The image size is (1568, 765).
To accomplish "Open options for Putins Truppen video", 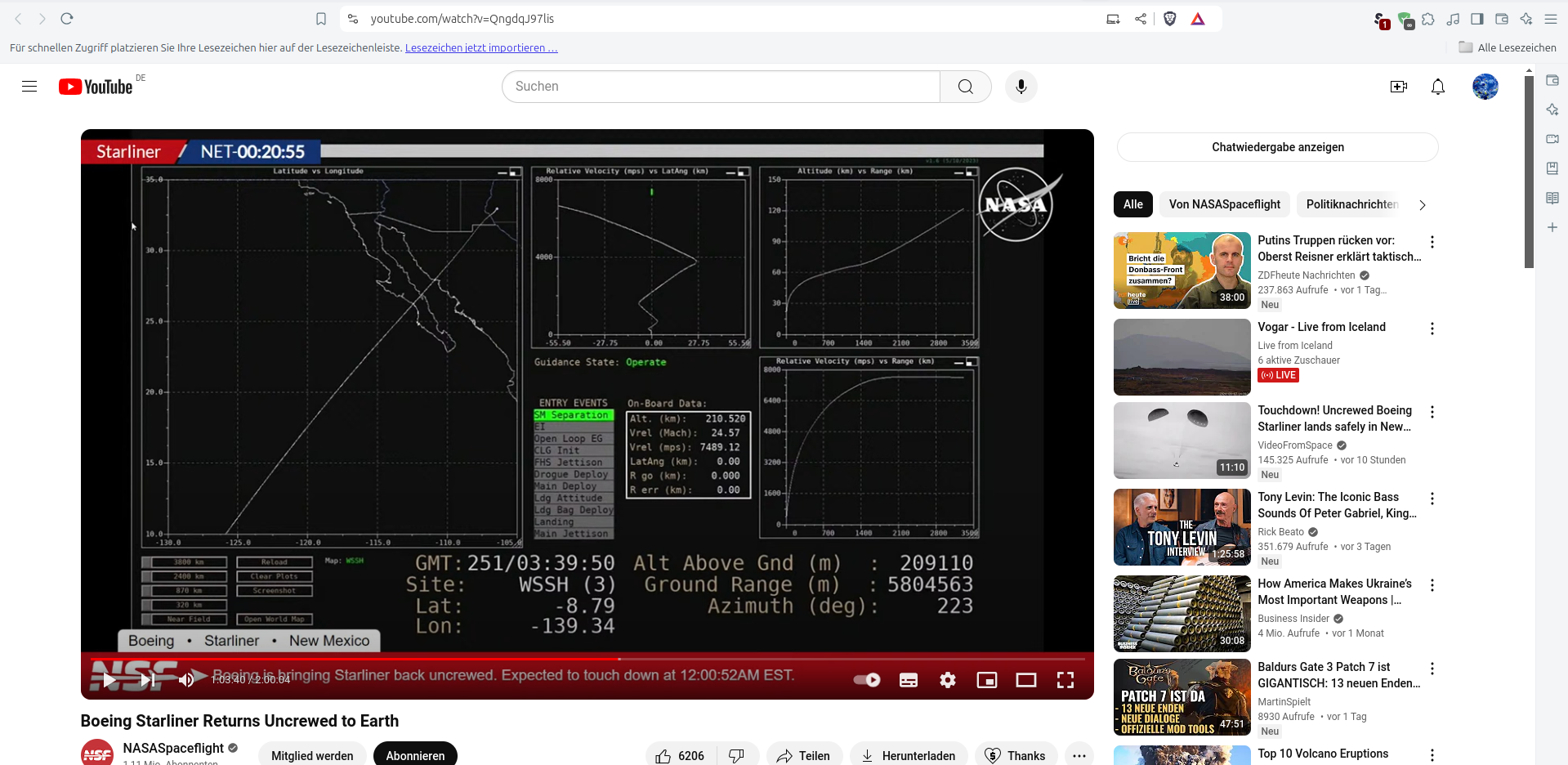I will point(1432,242).
